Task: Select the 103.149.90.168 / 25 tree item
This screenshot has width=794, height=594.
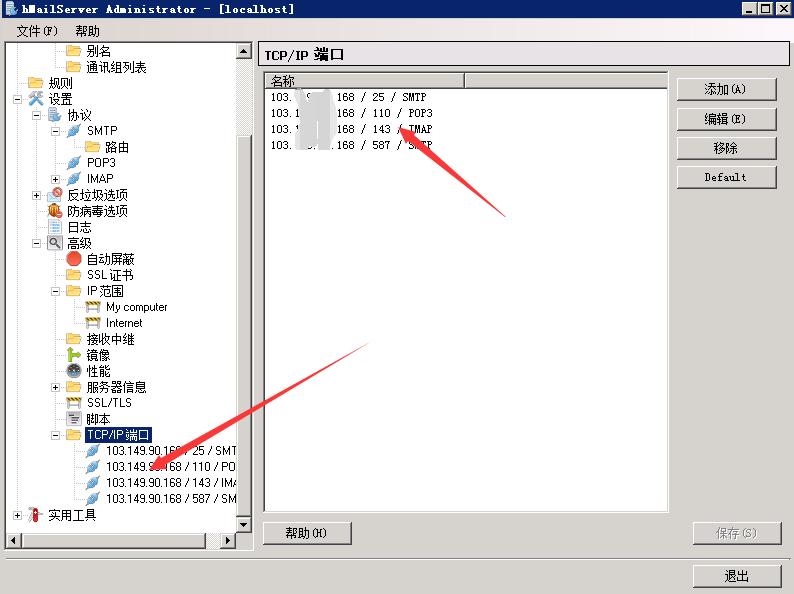Action: click(x=171, y=451)
